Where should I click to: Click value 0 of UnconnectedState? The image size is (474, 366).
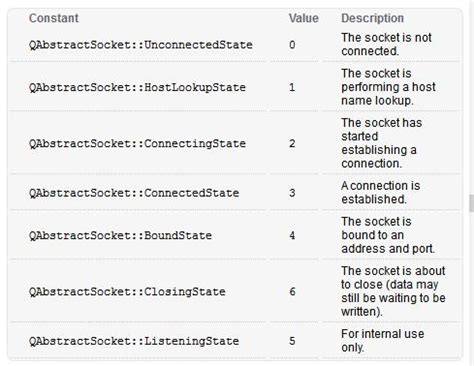(x=292, y=45)
